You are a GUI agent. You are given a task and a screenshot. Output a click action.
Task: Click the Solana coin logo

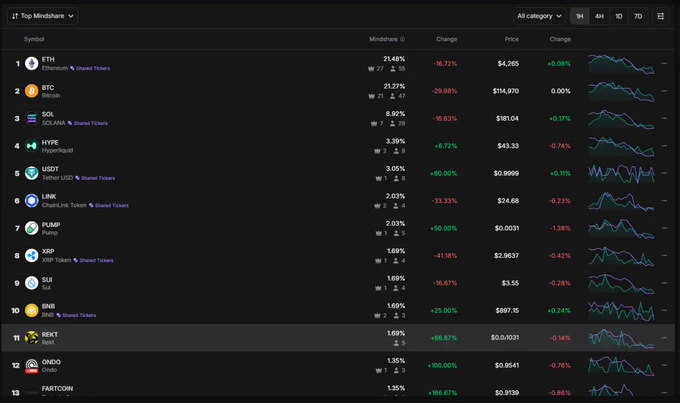[31, 118]
